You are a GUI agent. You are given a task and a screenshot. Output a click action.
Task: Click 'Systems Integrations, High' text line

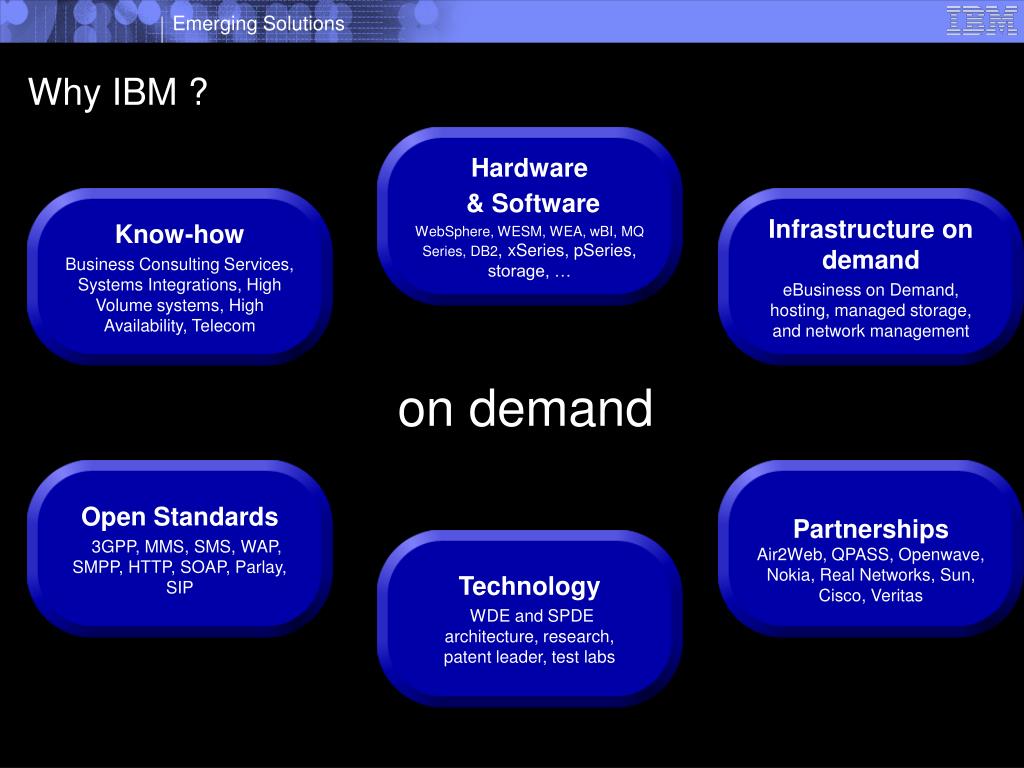(x=180, y=285)
